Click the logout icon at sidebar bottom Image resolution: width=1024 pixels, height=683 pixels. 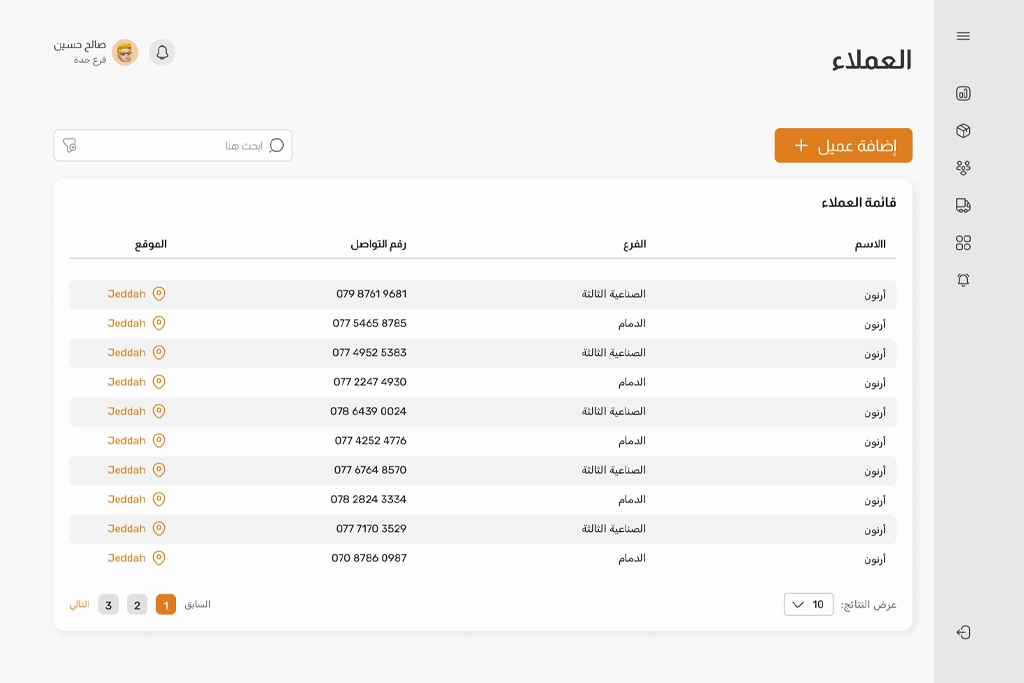[963, 632]
